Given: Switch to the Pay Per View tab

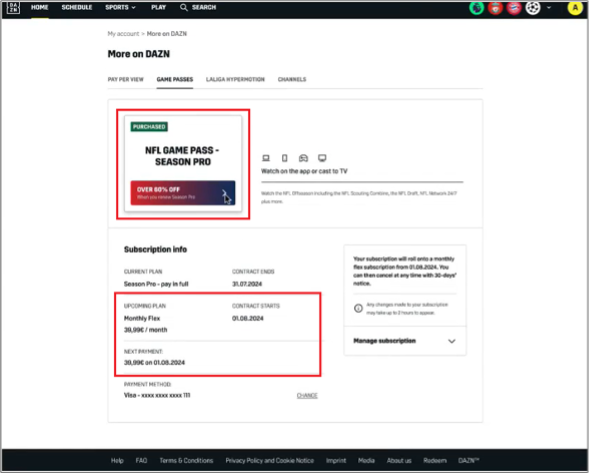Looking at the screenshot, I should tap(126, 80).
